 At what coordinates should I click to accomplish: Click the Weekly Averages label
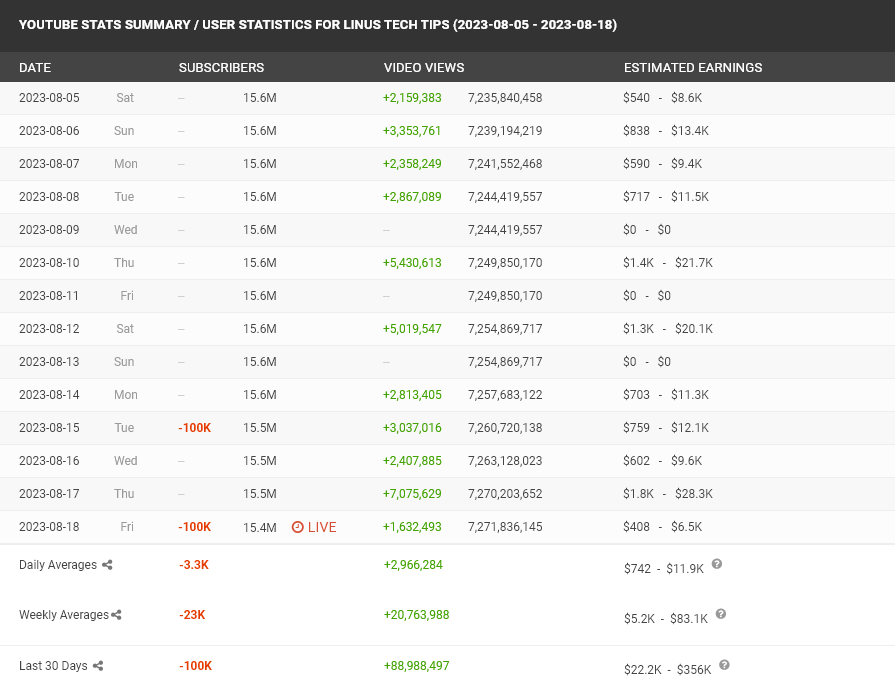63,615
